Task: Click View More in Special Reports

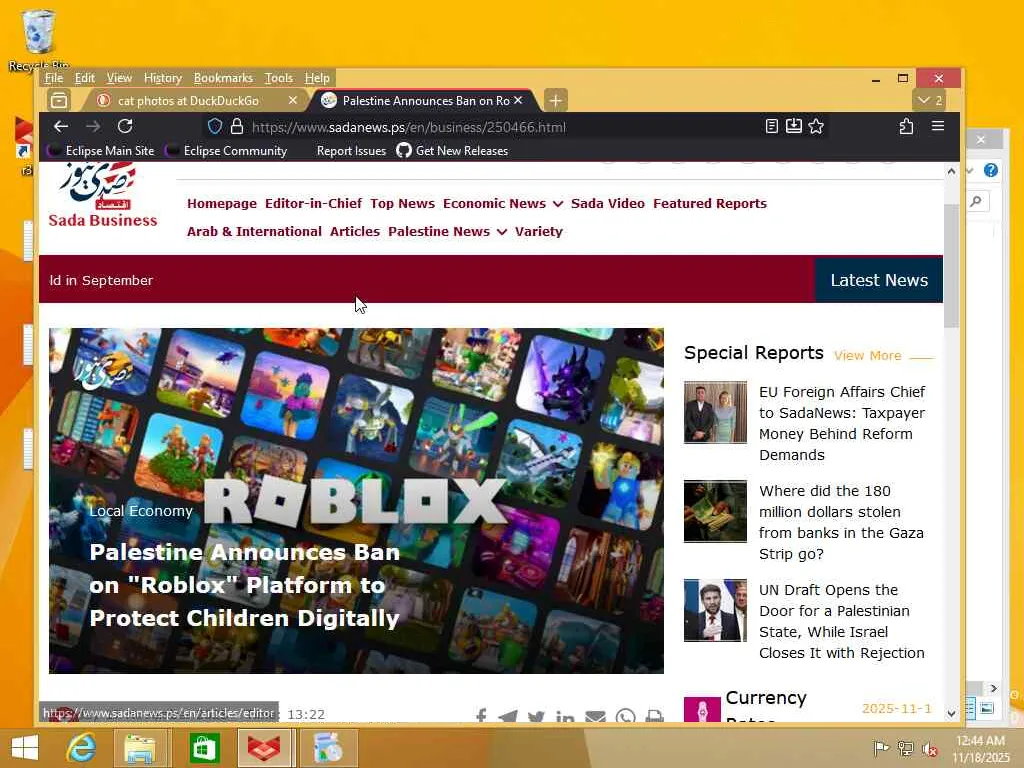Action: (x=867, y=355)
